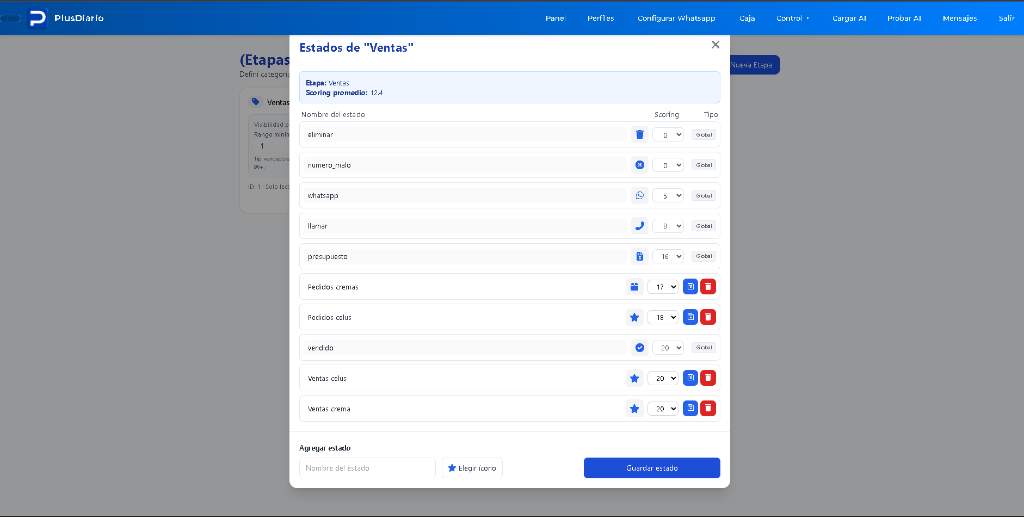This screenshot has height=517, width=1024.
Task: Open the scoring dropdown for llamar
Action: click(x=667, y=226)
